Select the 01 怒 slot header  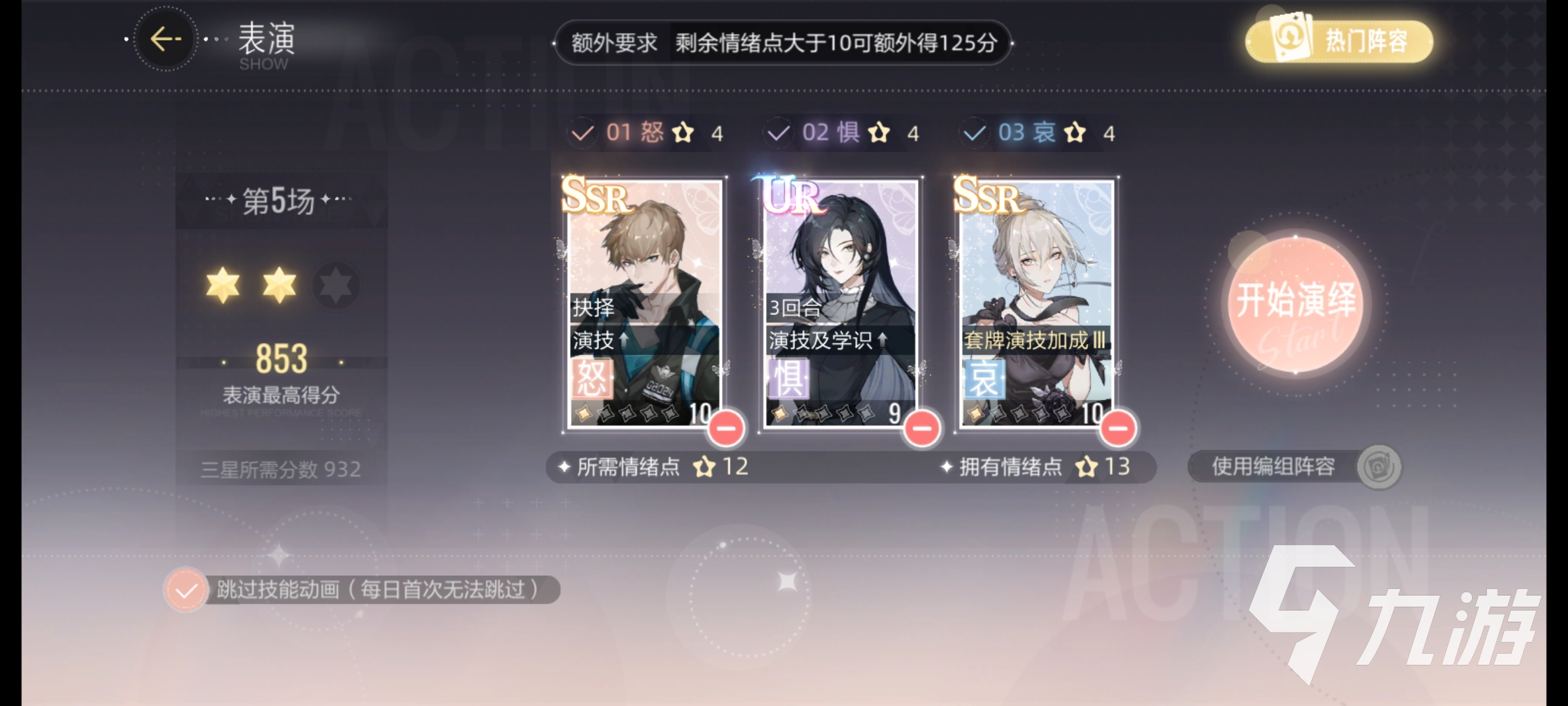pyautogui.click(x=647, y=133)
